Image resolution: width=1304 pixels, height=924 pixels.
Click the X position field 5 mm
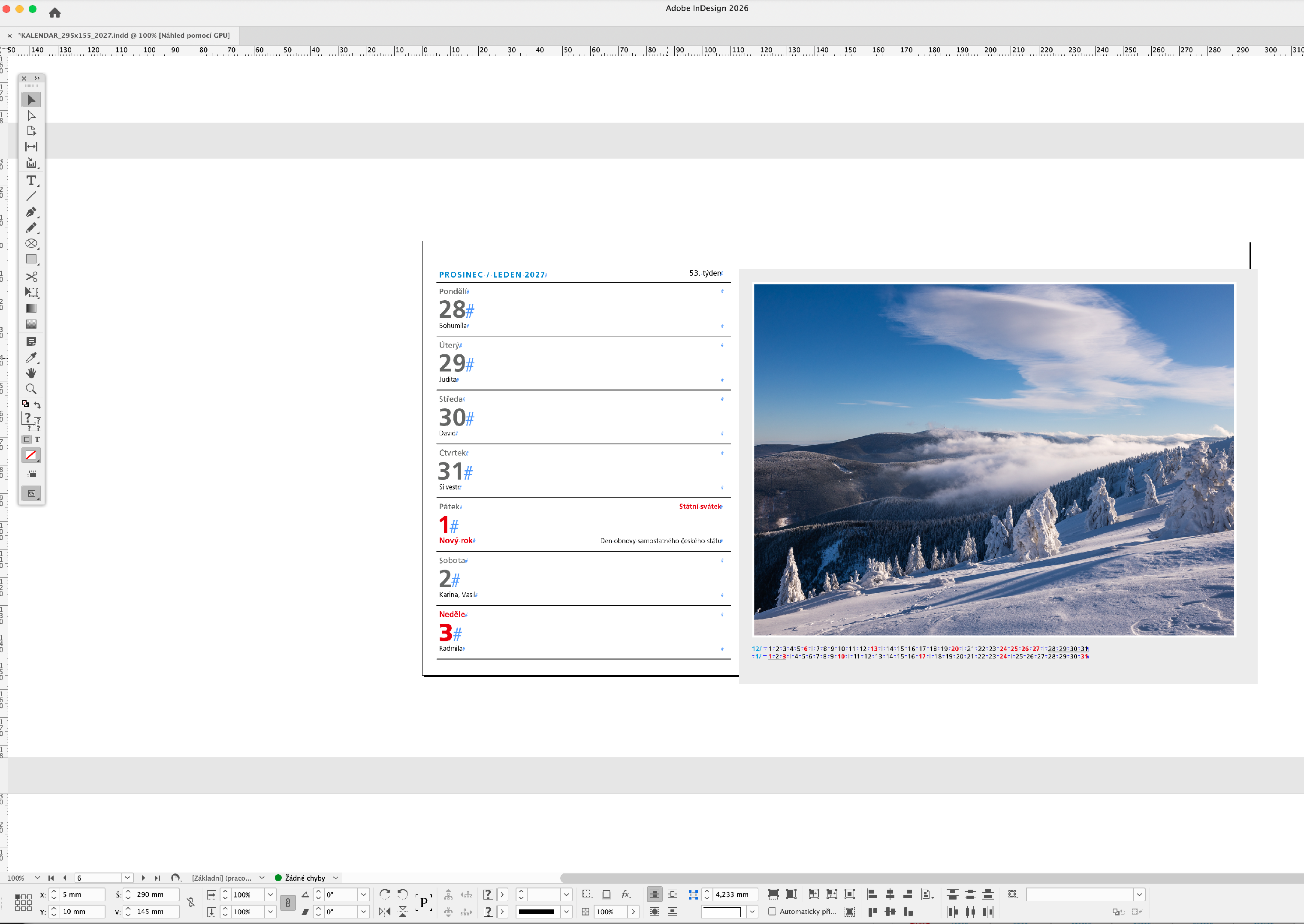[x=83, y=894]
